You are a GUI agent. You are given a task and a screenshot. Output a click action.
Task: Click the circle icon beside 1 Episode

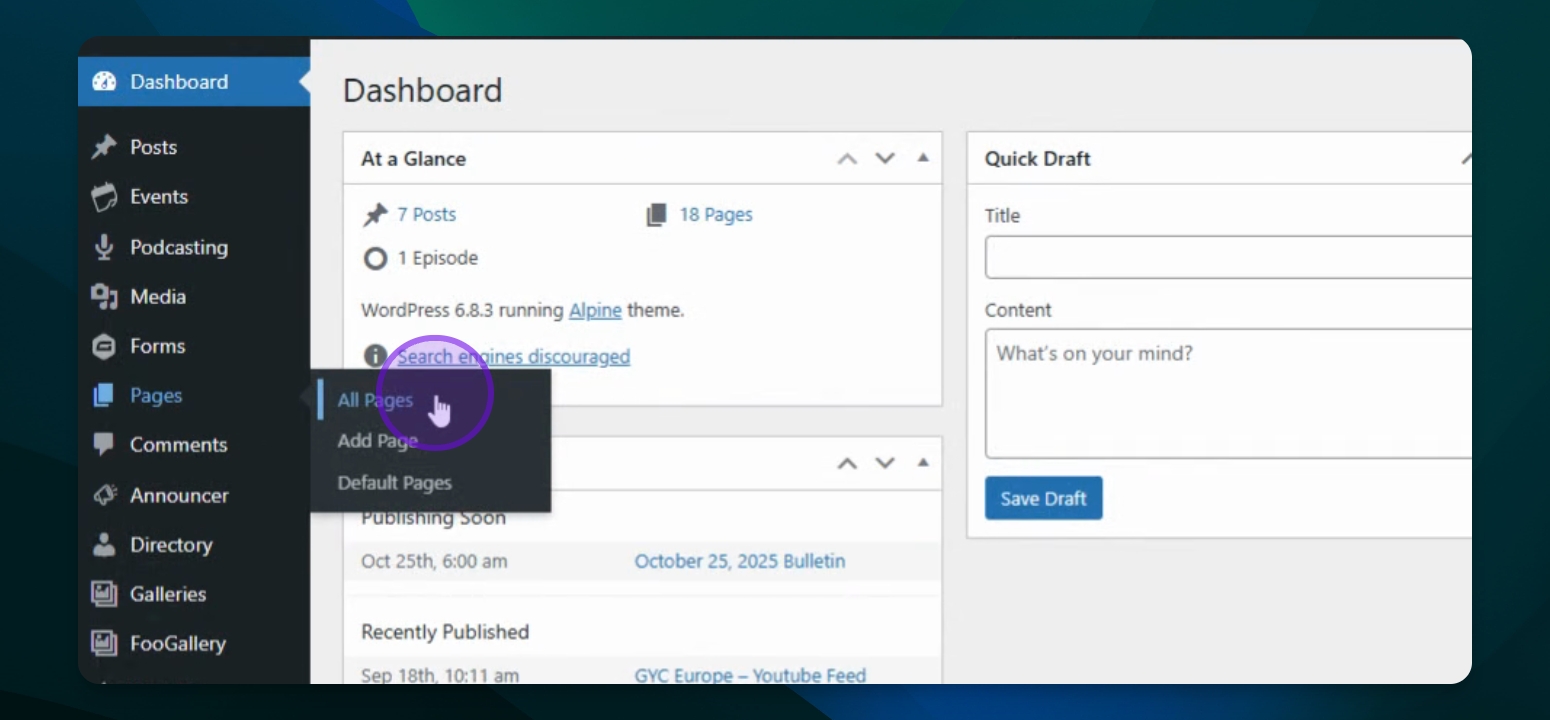pos(375,259)
